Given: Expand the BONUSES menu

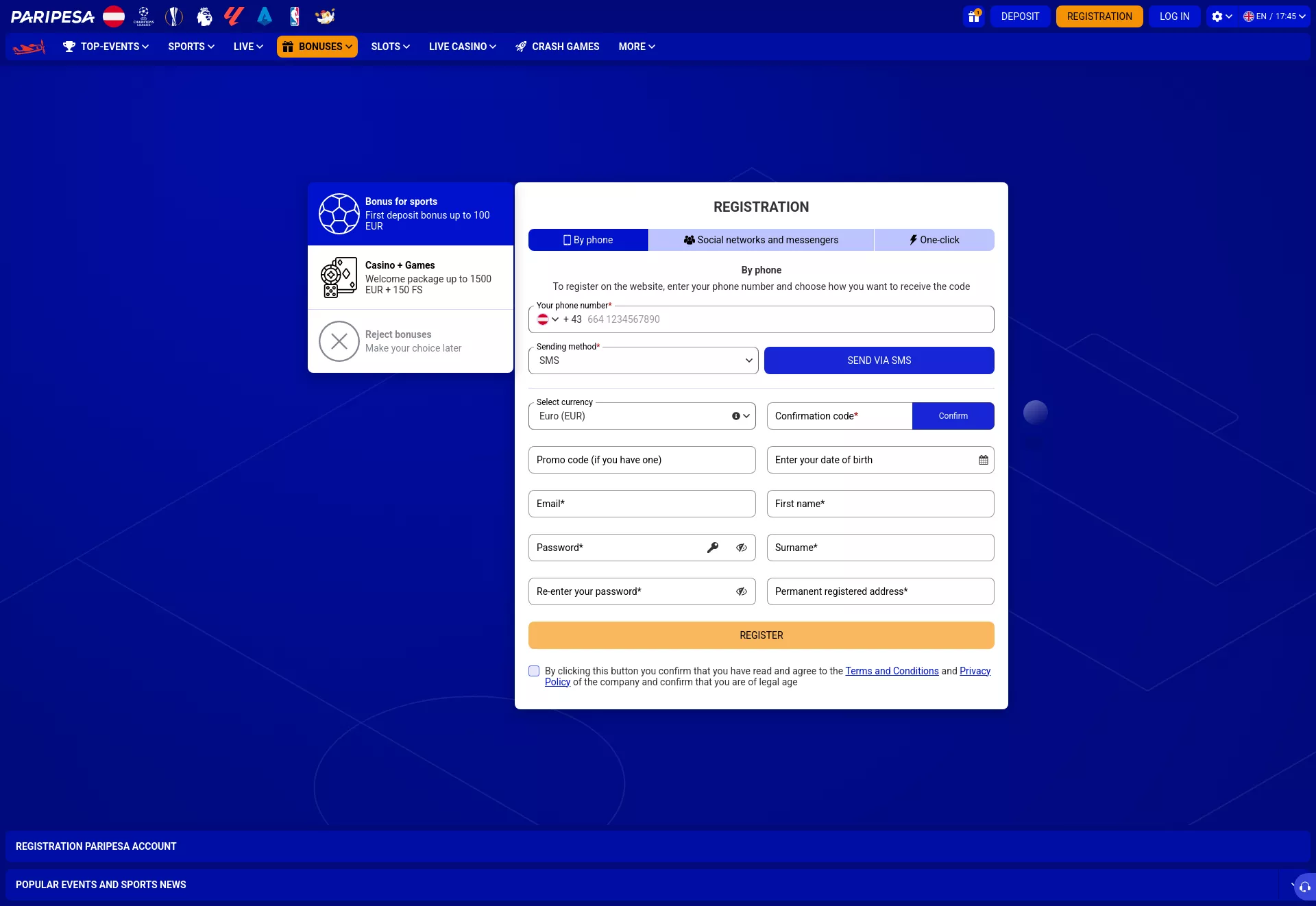Looking at the screenshot, I should (x=317, y=47).
